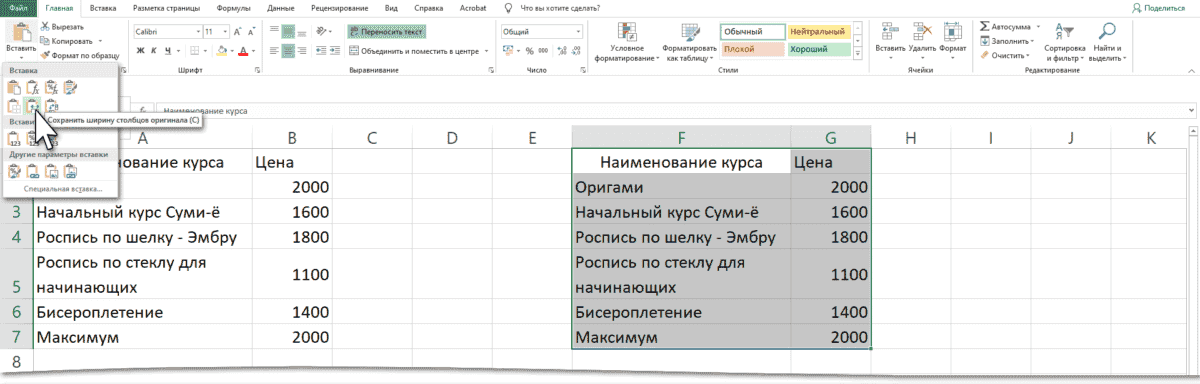1200x384 pixels.
Task: Center text horizontally
Action: point(288,51)
